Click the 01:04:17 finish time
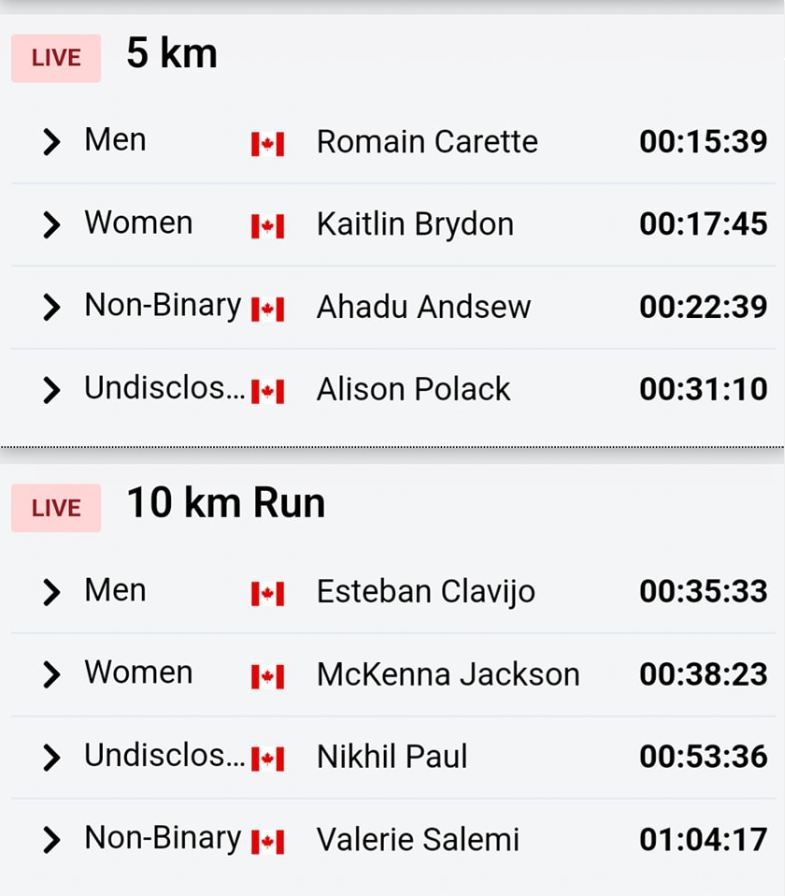 coord(703,839)
